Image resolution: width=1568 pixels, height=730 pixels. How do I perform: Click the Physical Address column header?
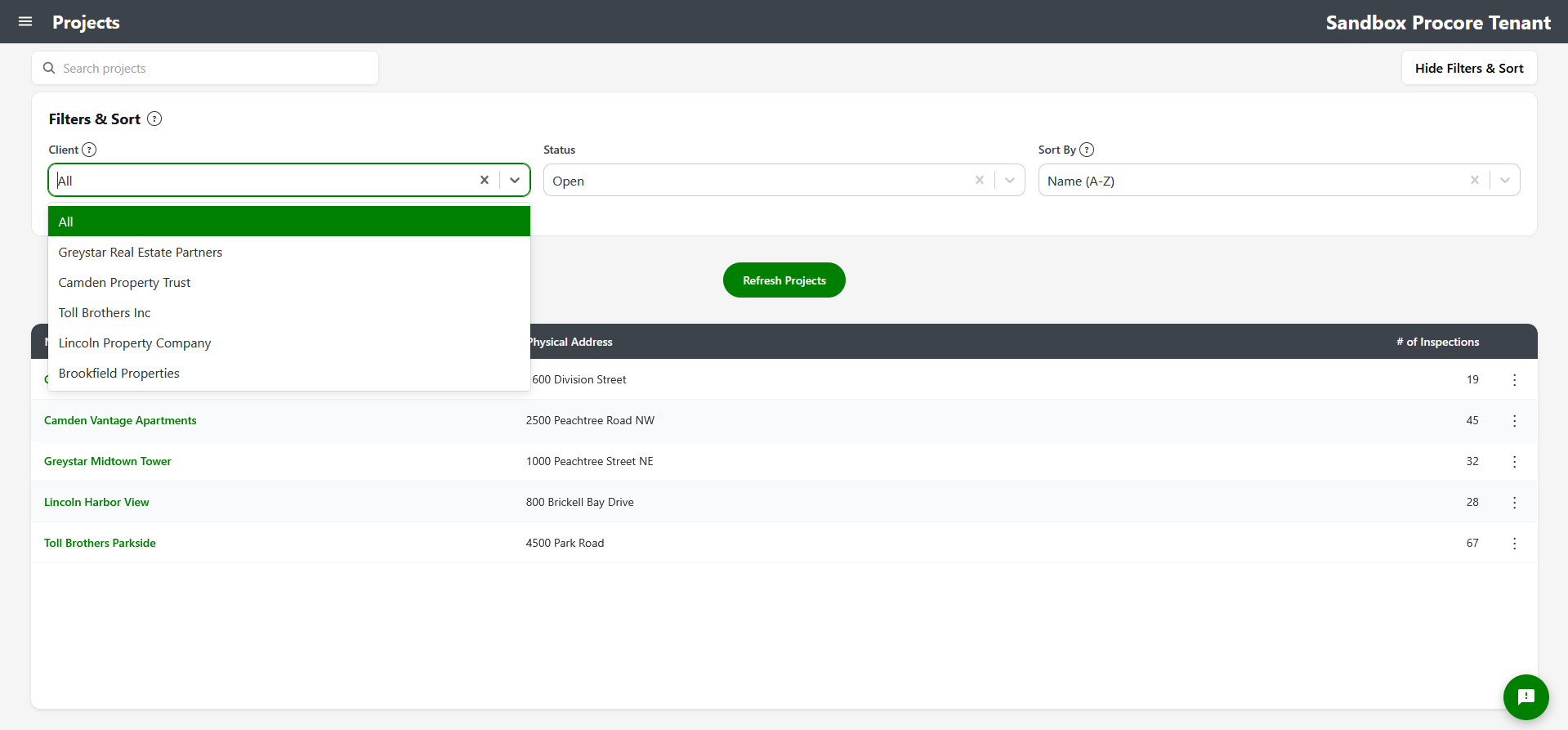pos(570,342)
